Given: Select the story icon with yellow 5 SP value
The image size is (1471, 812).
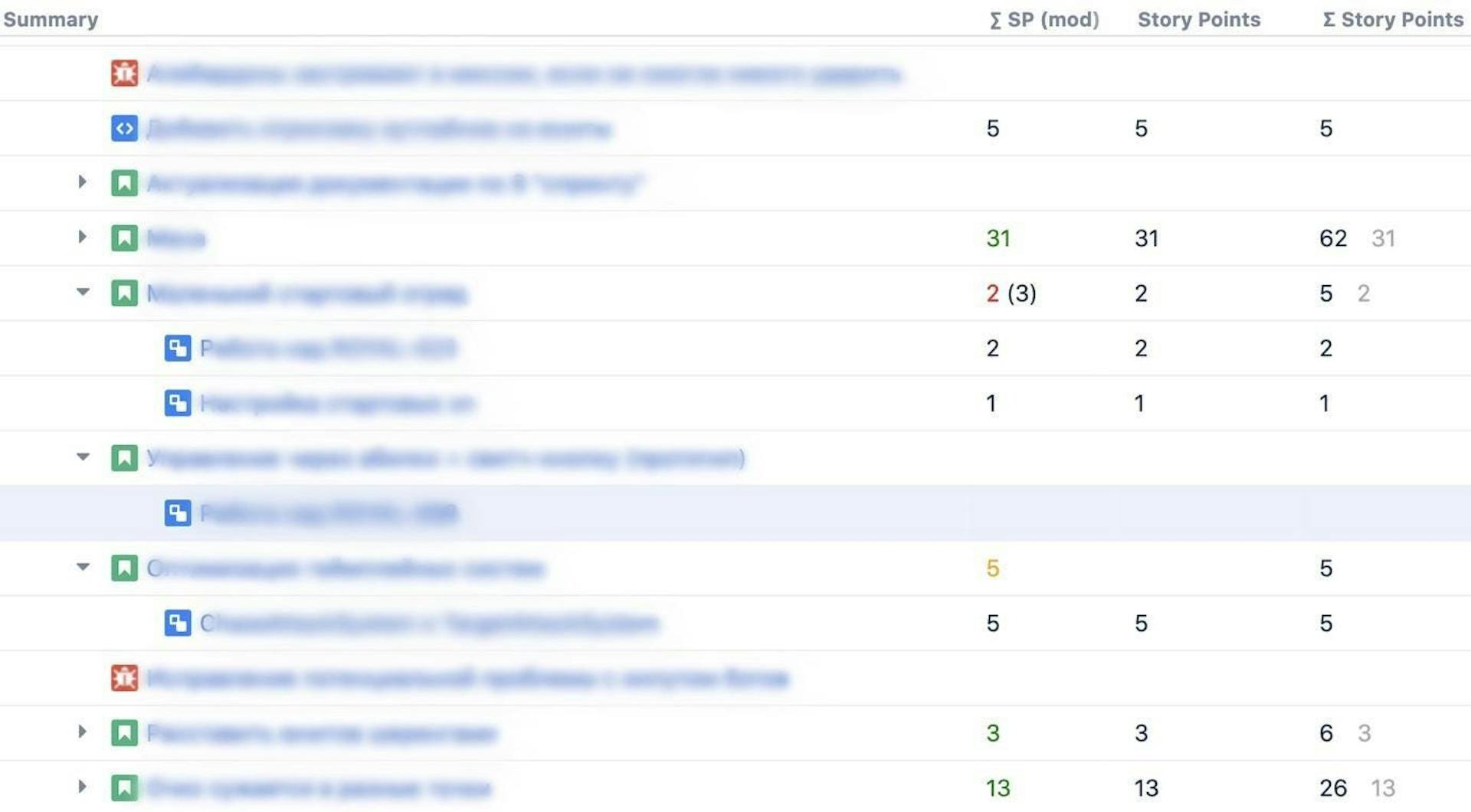Looking at the screenshot, I should coord(123,568).
